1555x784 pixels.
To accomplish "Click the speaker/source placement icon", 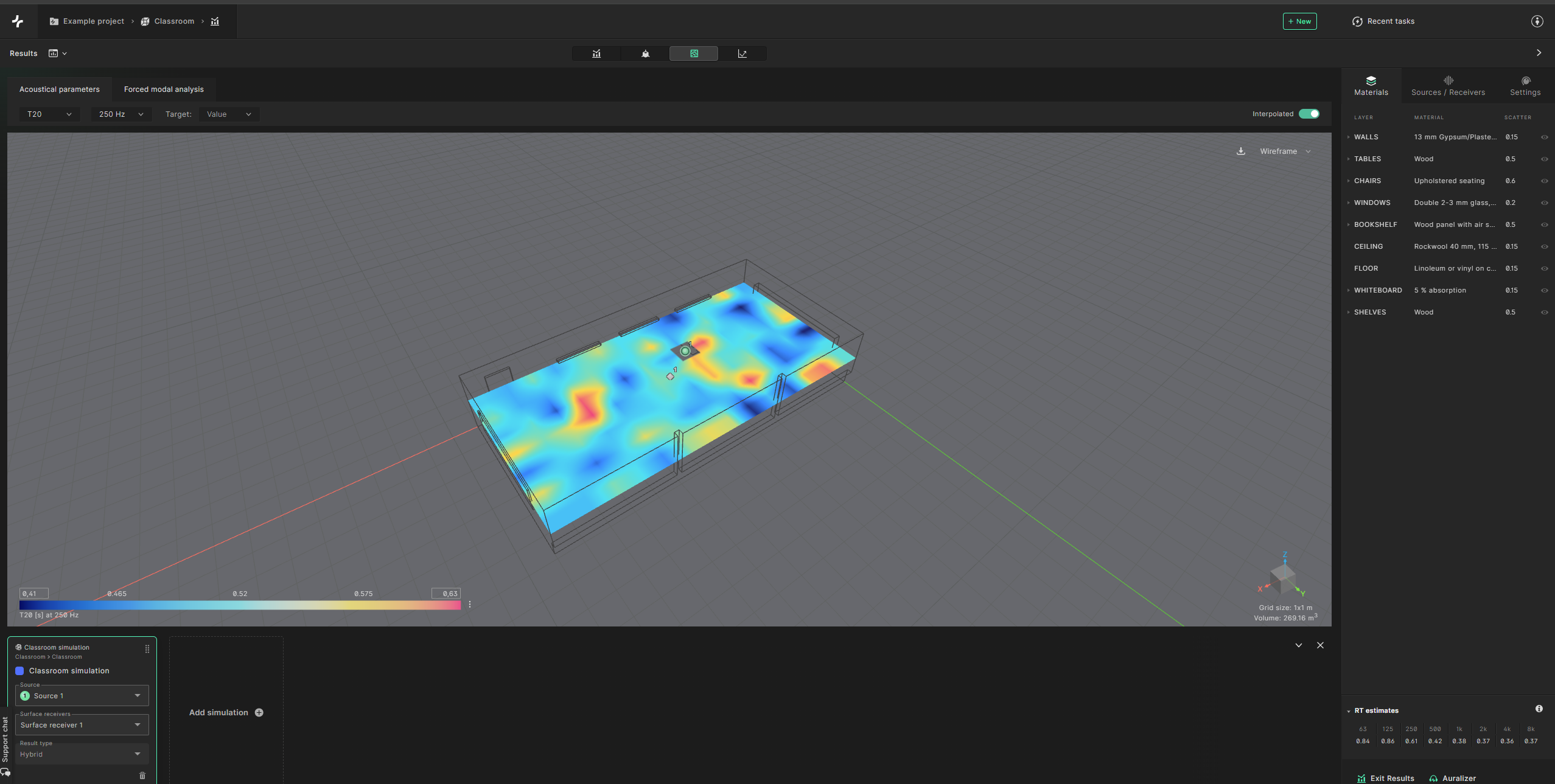I will click(645, 53).
